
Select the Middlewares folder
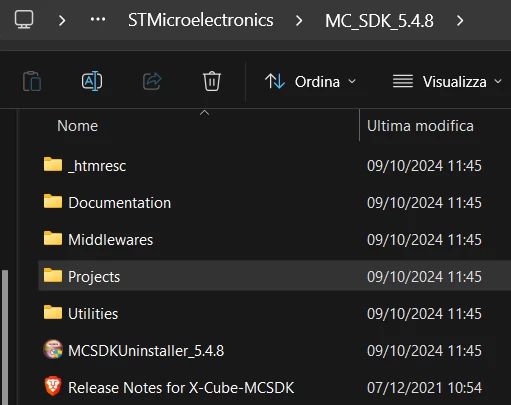pyautogui.click(x=110, y=240)
